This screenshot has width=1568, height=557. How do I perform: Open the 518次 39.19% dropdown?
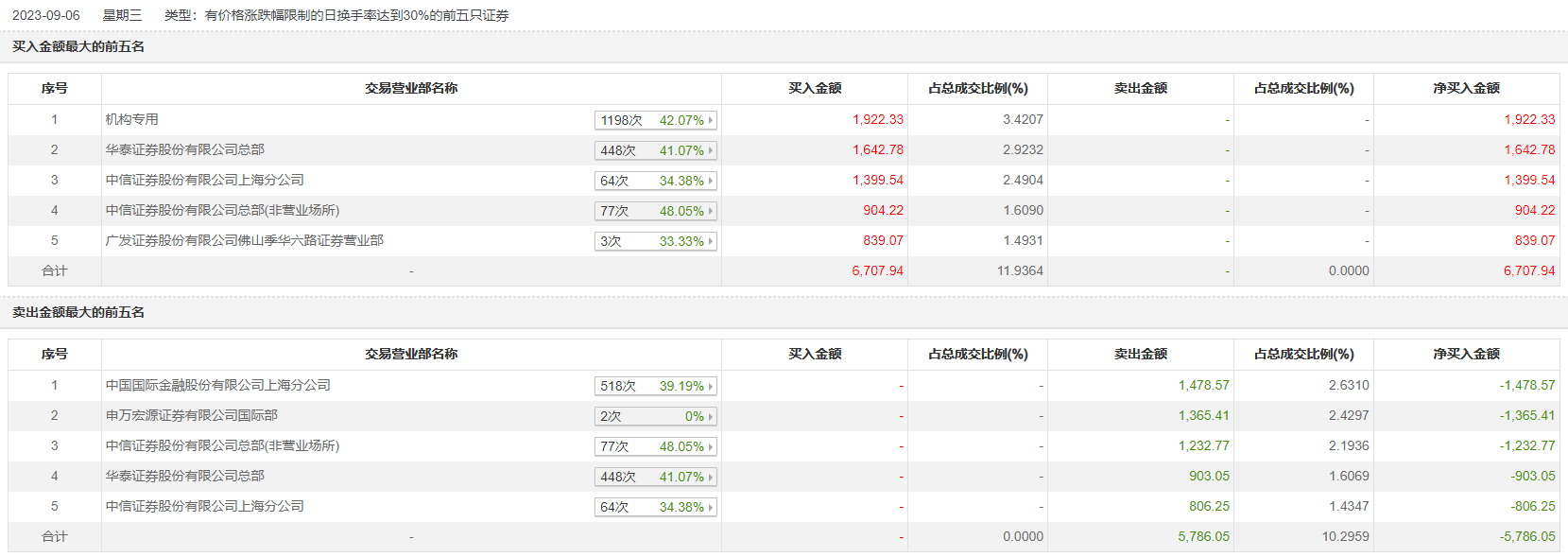(x=656, y=386)
